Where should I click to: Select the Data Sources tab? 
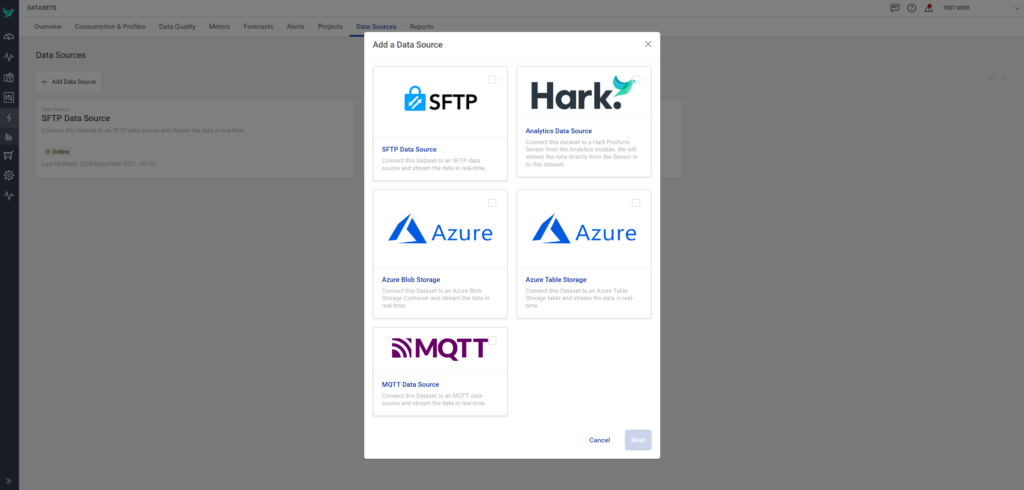[x=376, y=27]
